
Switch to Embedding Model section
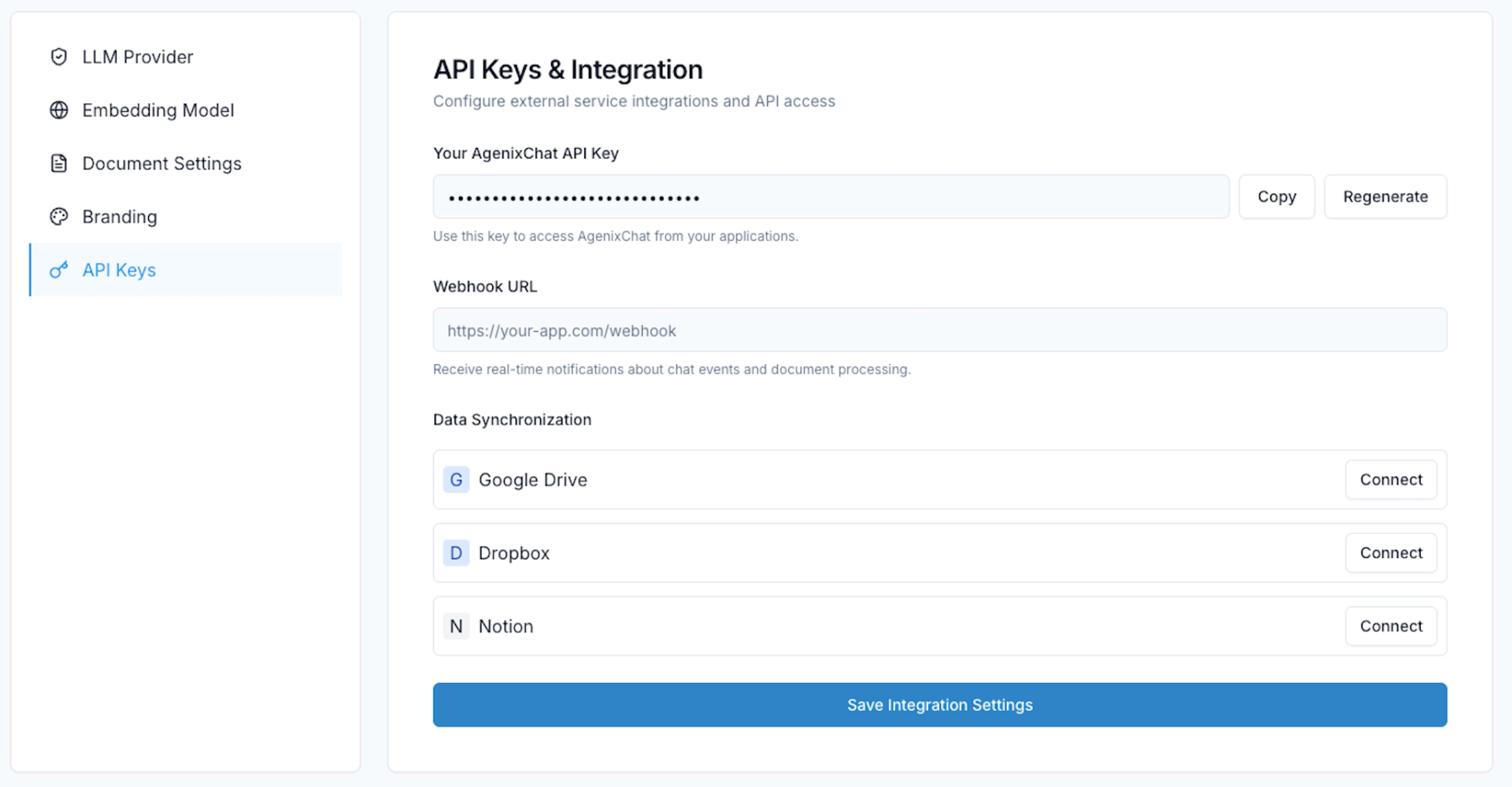(x=157, y=110)
